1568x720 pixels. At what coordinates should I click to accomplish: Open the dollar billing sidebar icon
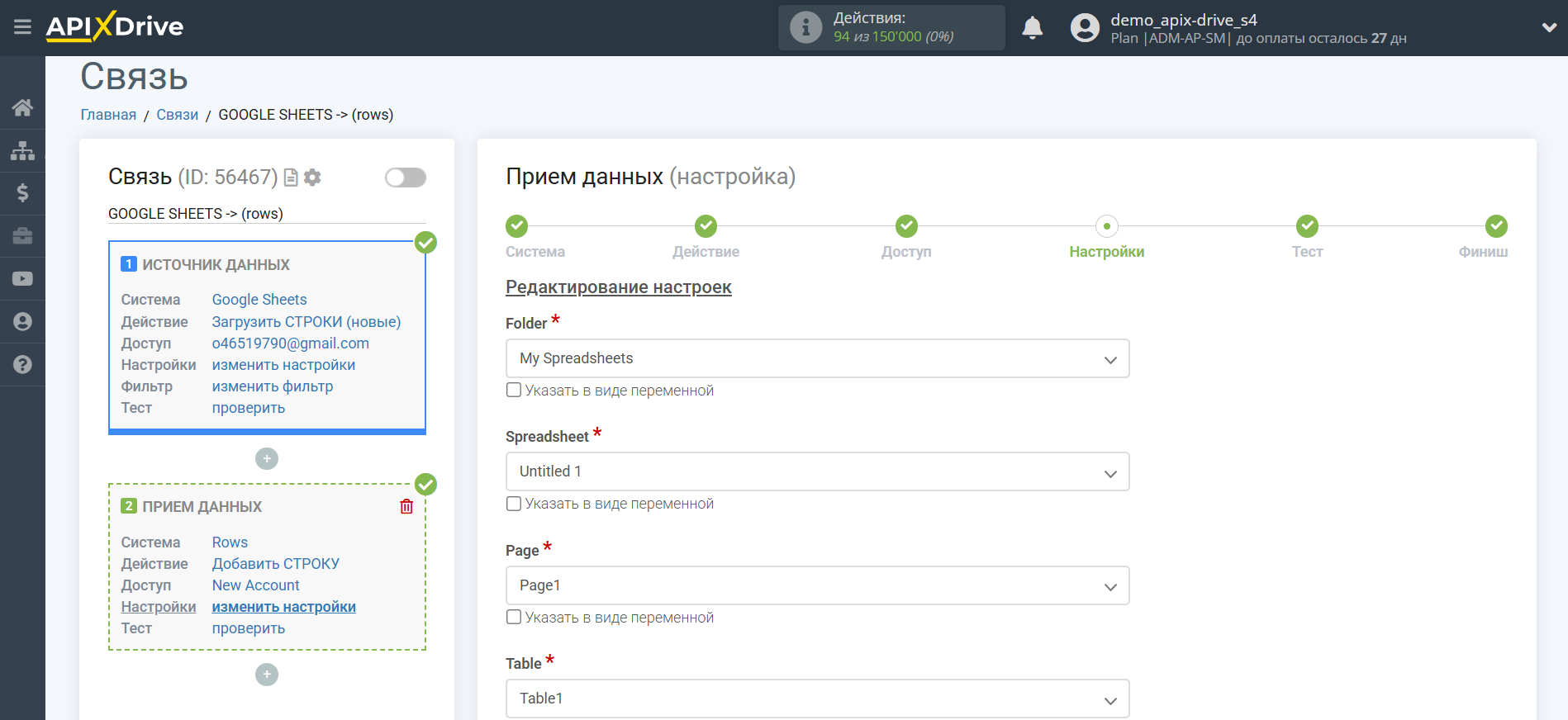[22, 193]
